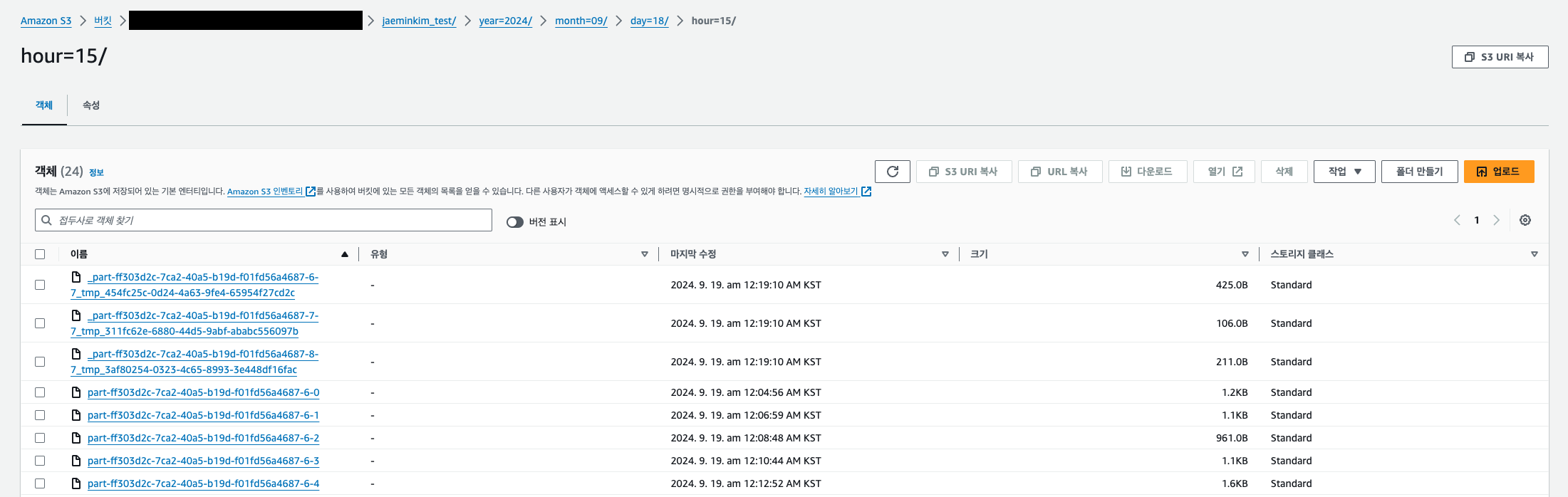Viewport: 1568px width, 497px height.
Task: Click file icon of part-ff303d2c...-6-2
Action: pyautogui.click(x=76, y=438)
